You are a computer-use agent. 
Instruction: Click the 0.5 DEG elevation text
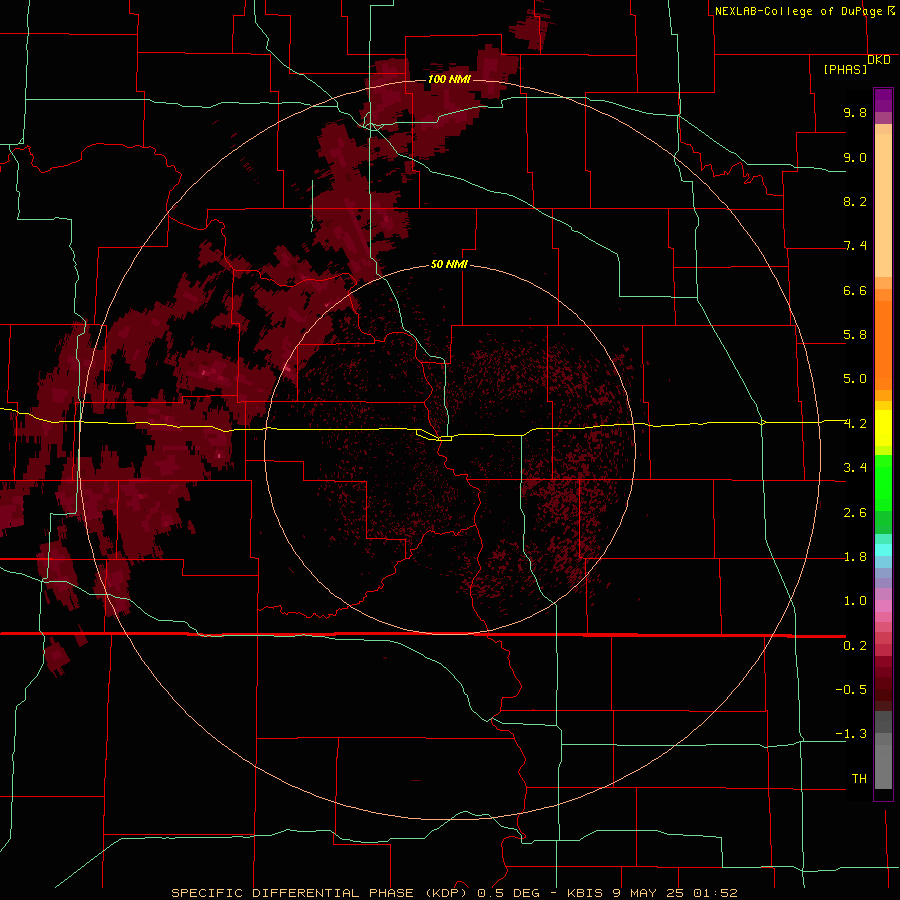click(x=509, y=893)
